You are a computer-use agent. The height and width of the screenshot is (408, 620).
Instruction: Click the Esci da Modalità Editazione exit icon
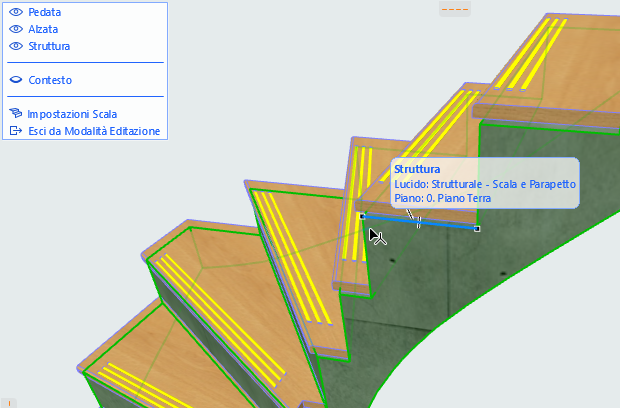click(x=16, y=131)
